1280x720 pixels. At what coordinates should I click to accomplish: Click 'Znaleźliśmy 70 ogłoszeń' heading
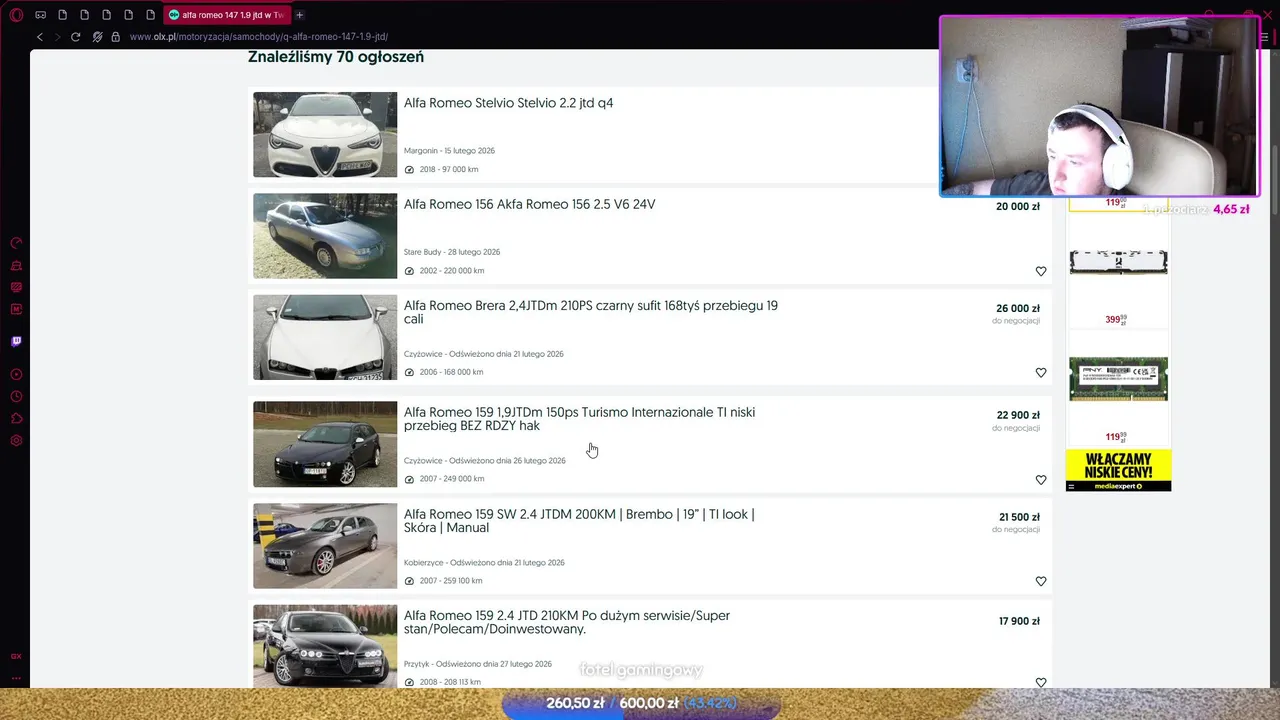pyautogui.click(x=336, y=57)
